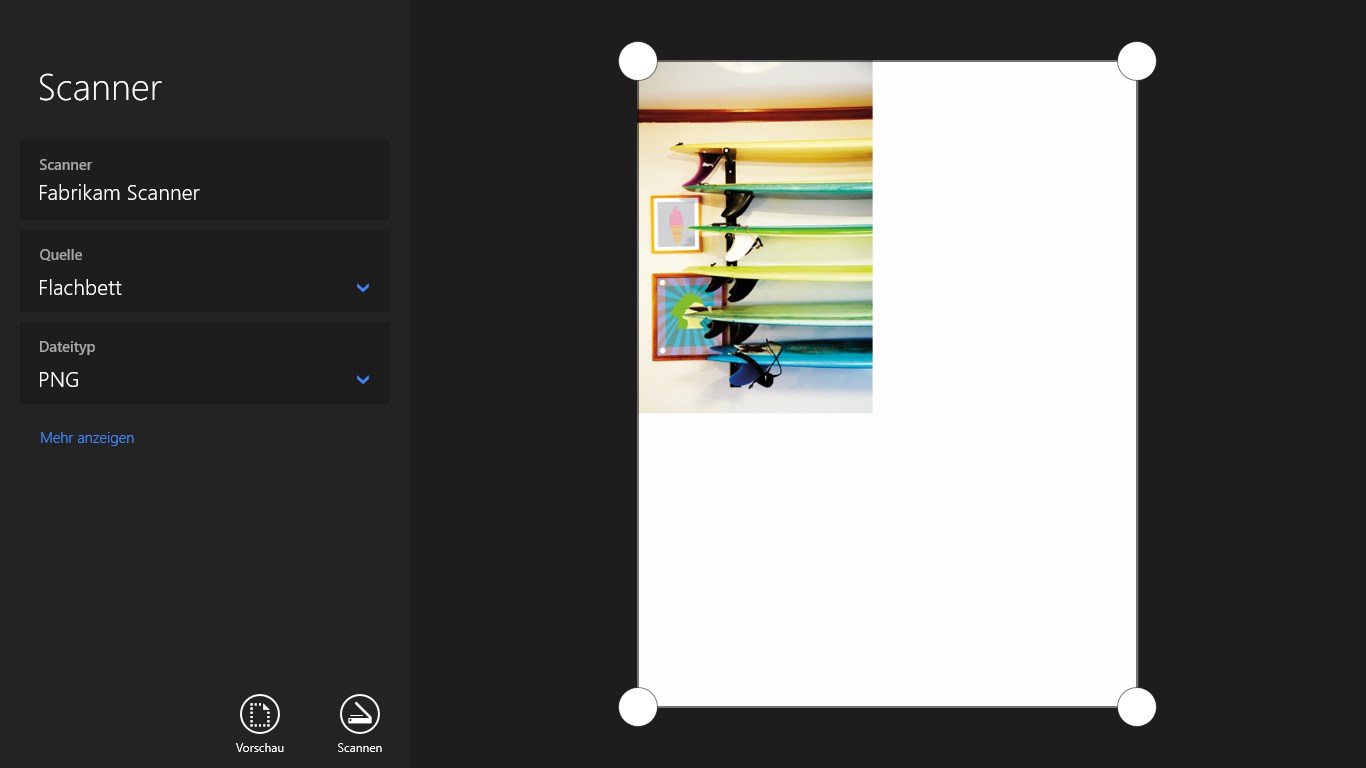
Task: Click the Vorschau text label
Action: coord(260,748)
